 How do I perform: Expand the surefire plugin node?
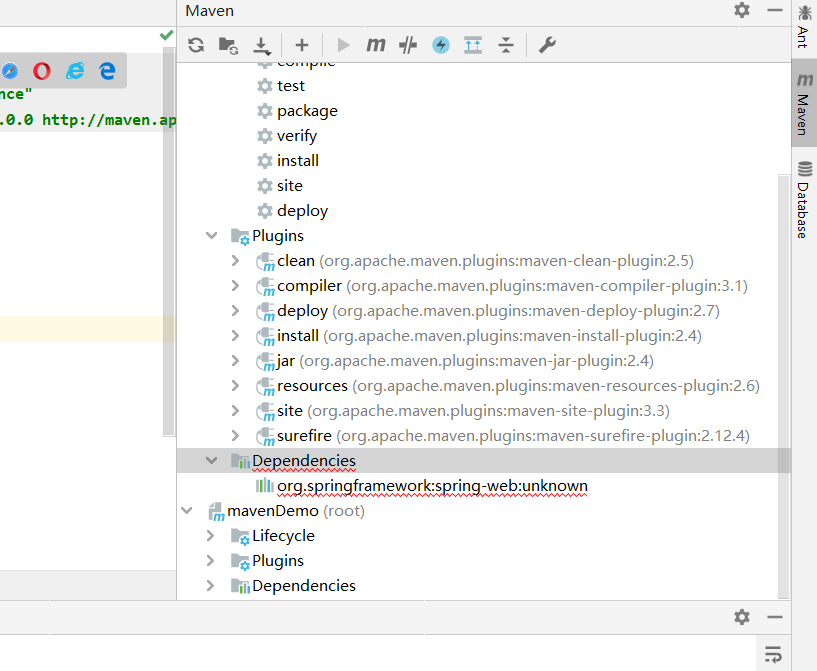236,436
